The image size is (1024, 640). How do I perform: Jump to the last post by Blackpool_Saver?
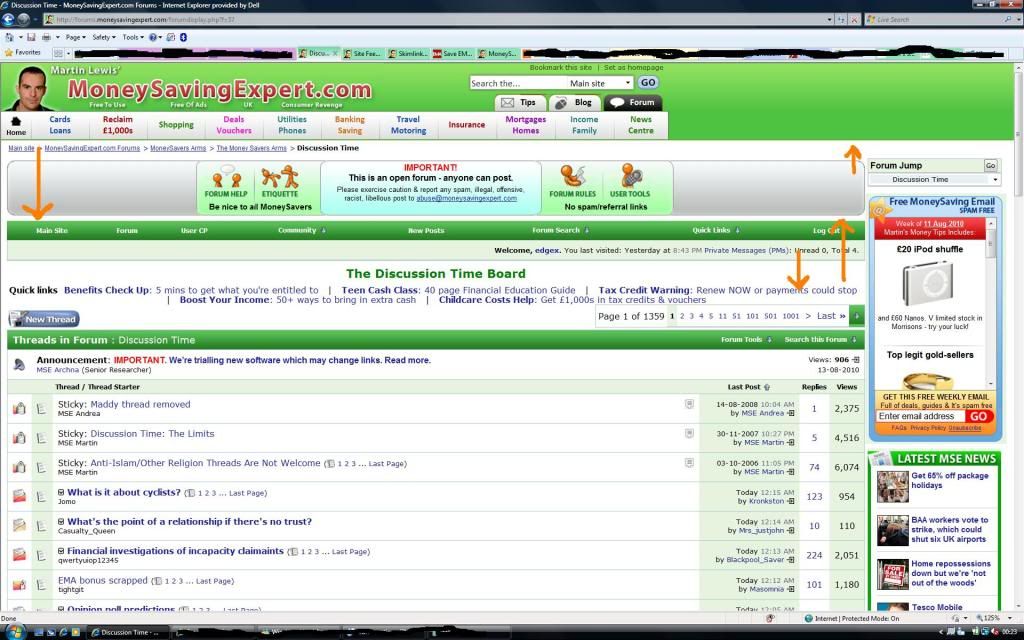791,560
